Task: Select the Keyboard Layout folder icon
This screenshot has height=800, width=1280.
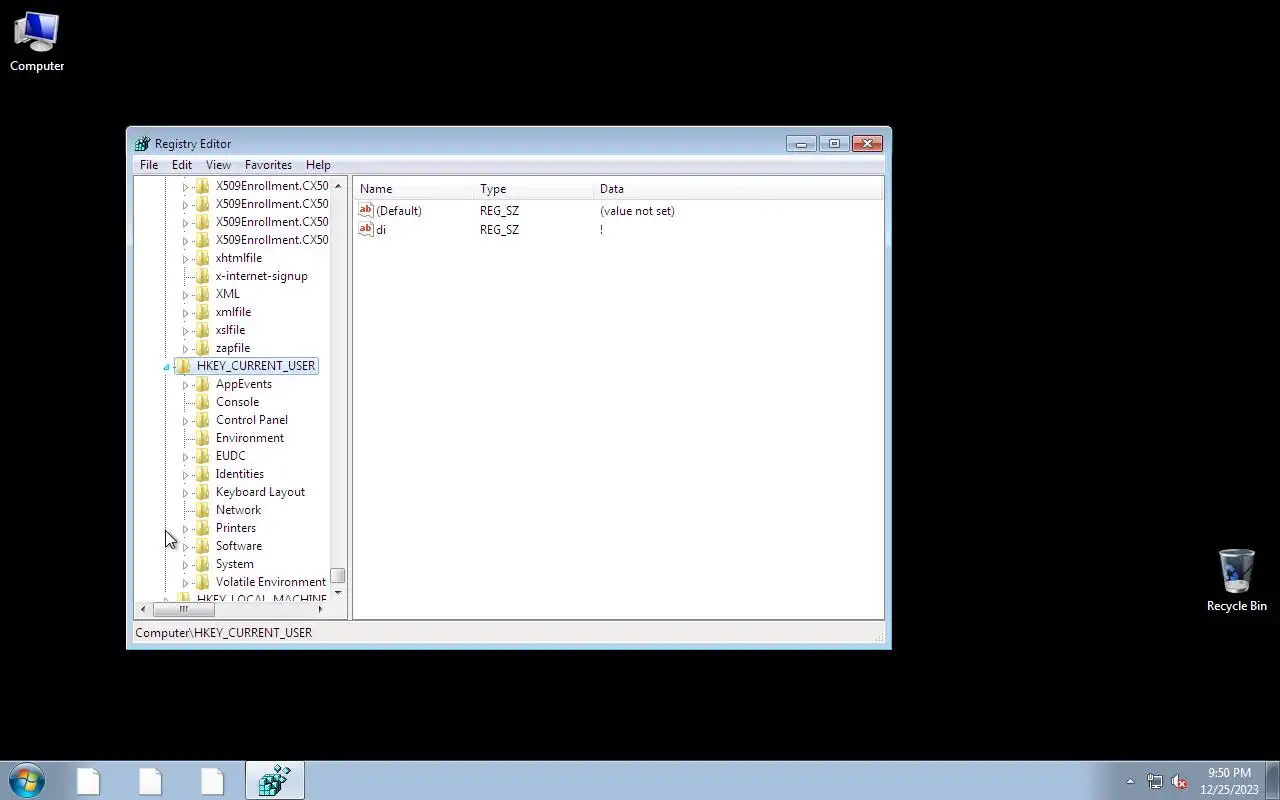Action: 203,492
